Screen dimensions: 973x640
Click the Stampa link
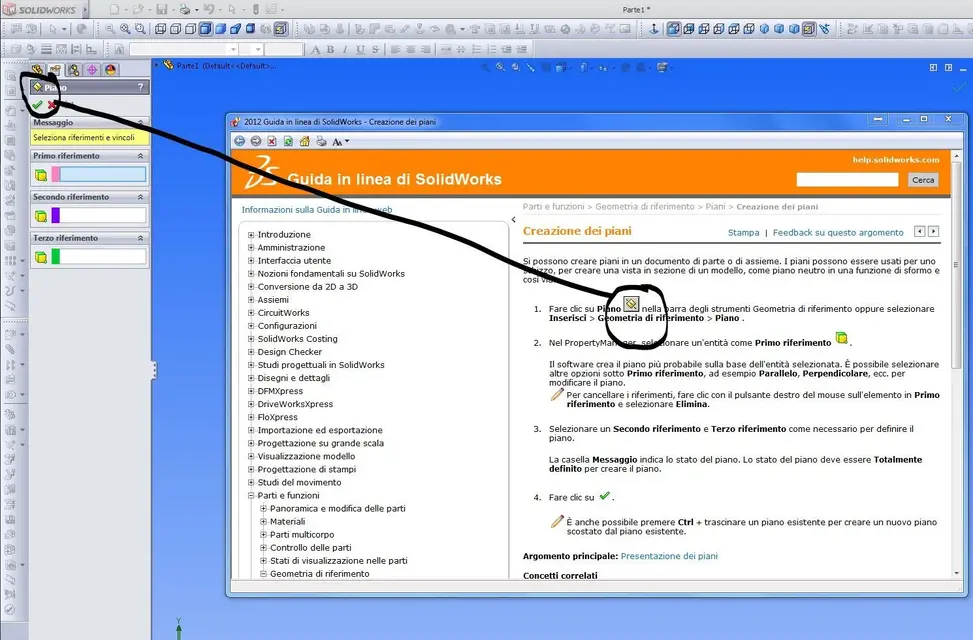click(743, 233)
